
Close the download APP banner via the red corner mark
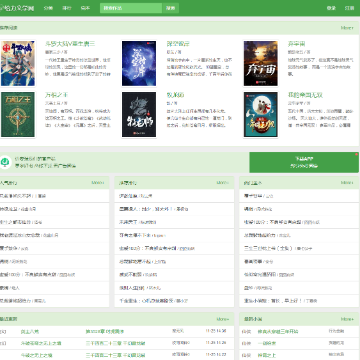coord(357,155)
